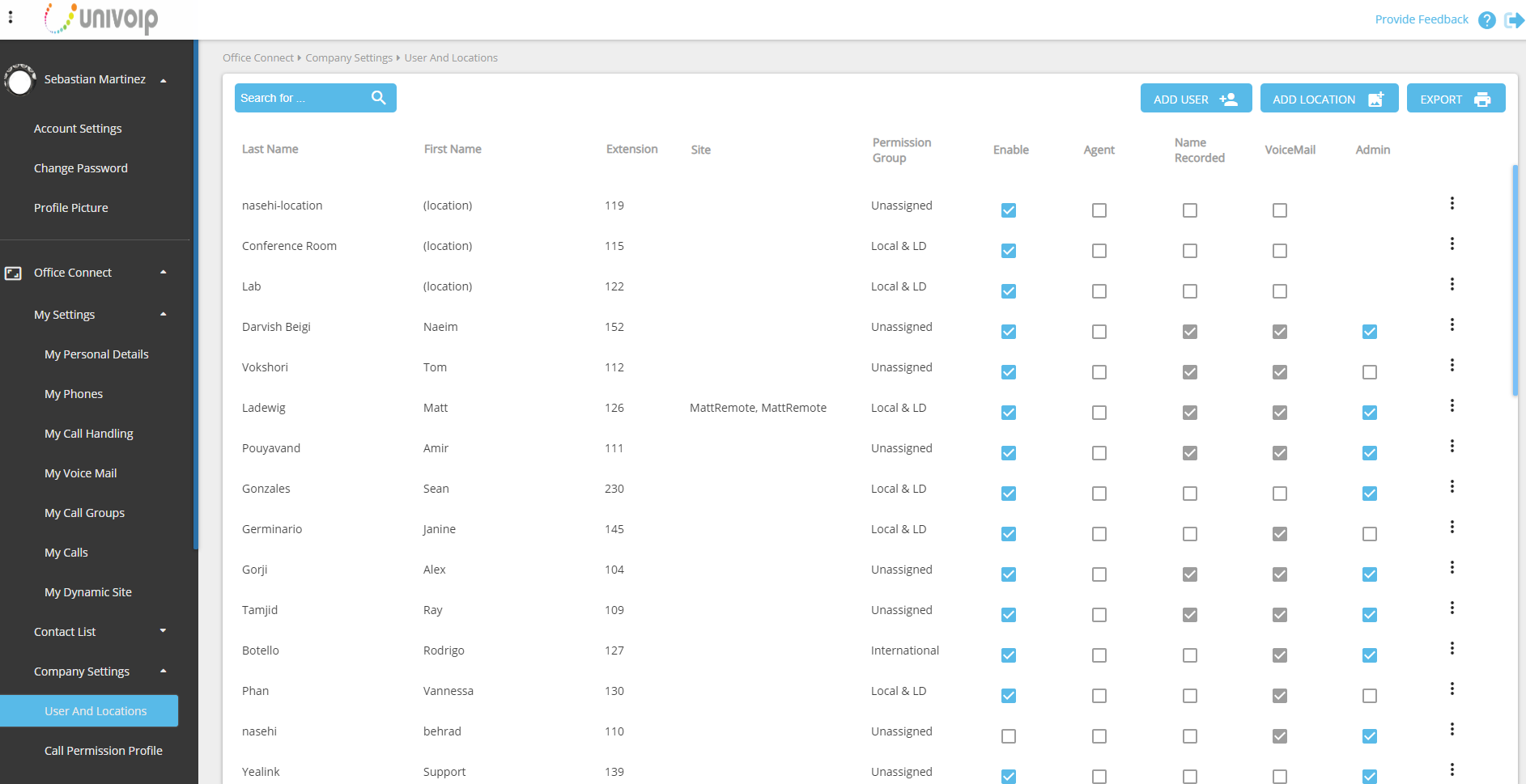Go to My Voice Mail
The image size is (1526, 784).
tap(80, 473)
